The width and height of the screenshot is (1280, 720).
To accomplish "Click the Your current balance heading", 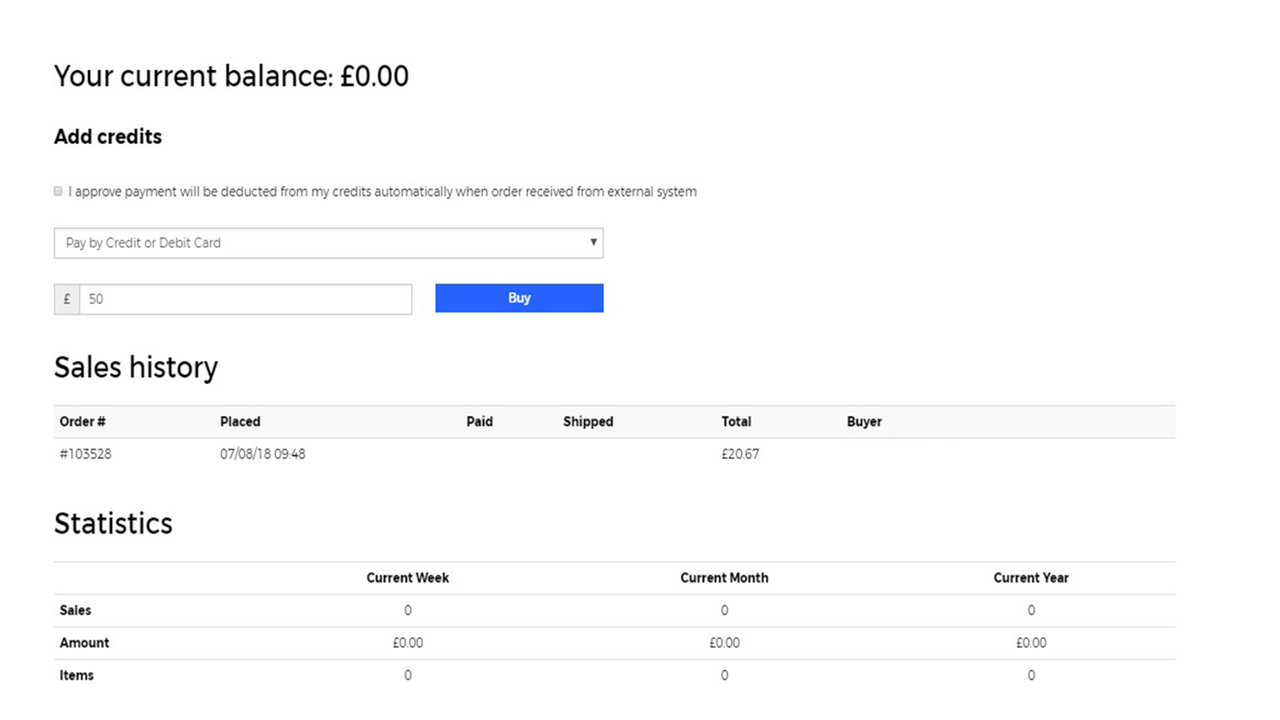I will 231,76.
